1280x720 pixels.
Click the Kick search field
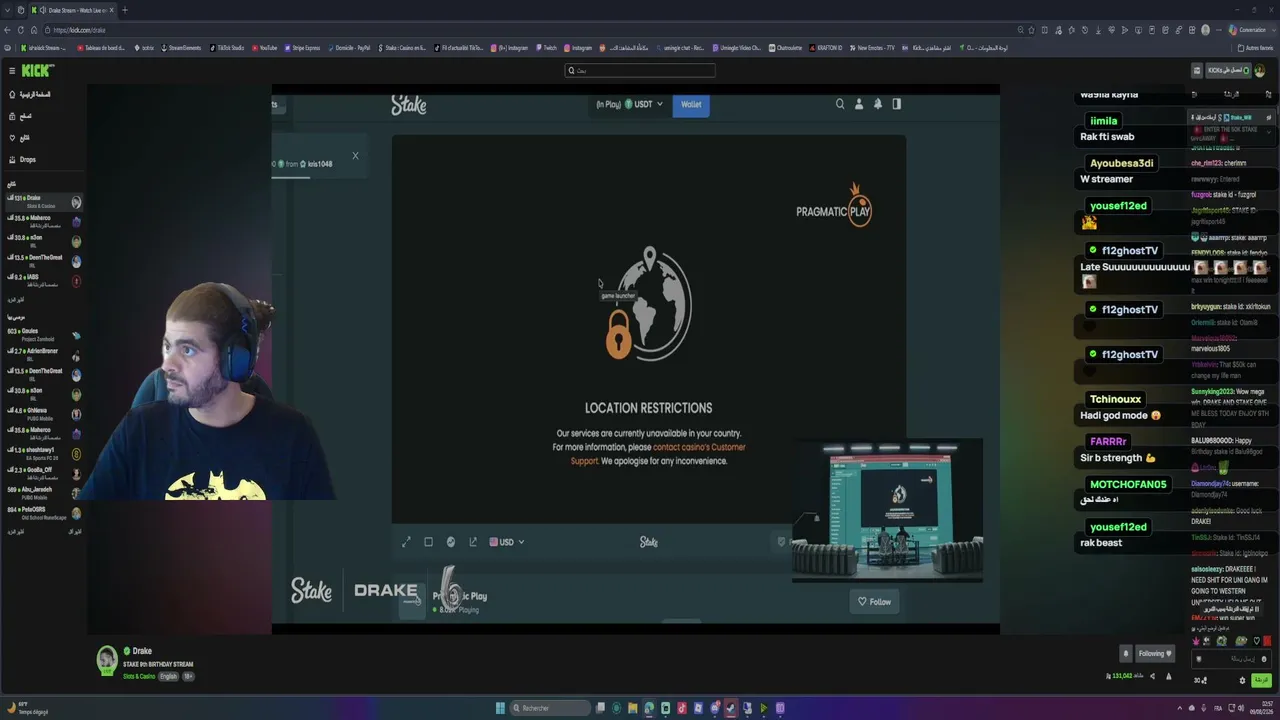click(640, 70)
